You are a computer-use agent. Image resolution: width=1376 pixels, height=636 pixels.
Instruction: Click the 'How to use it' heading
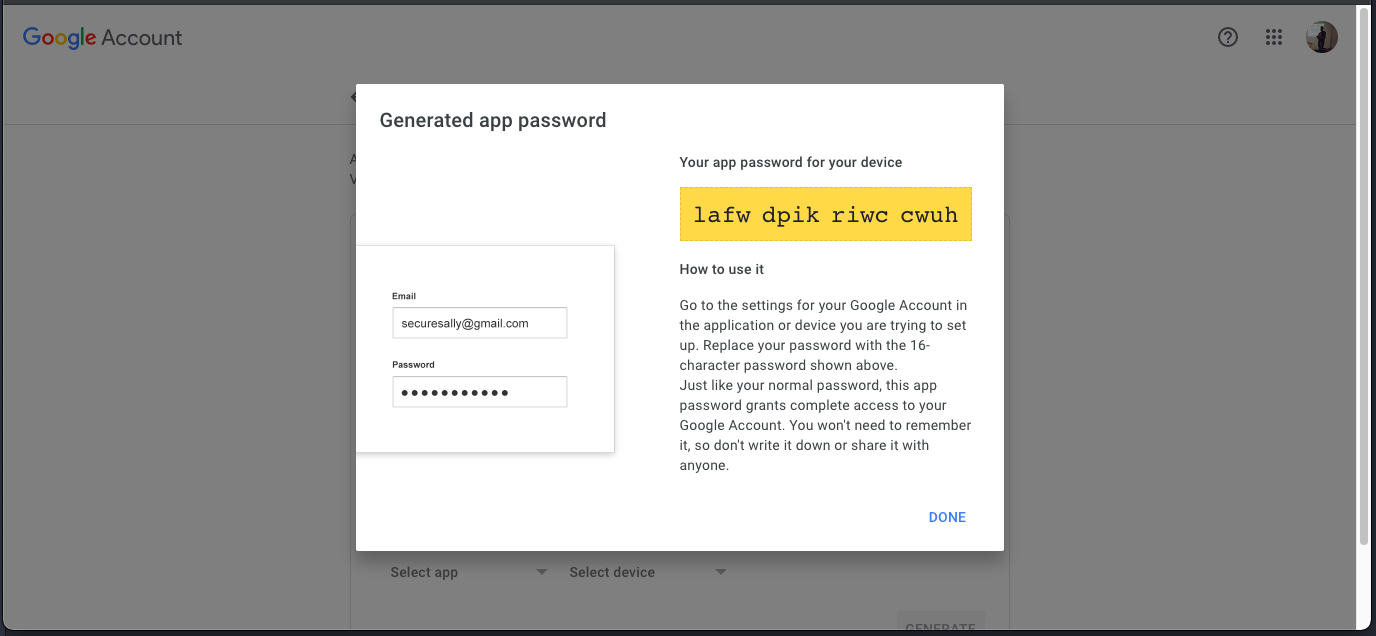point(722,269)
